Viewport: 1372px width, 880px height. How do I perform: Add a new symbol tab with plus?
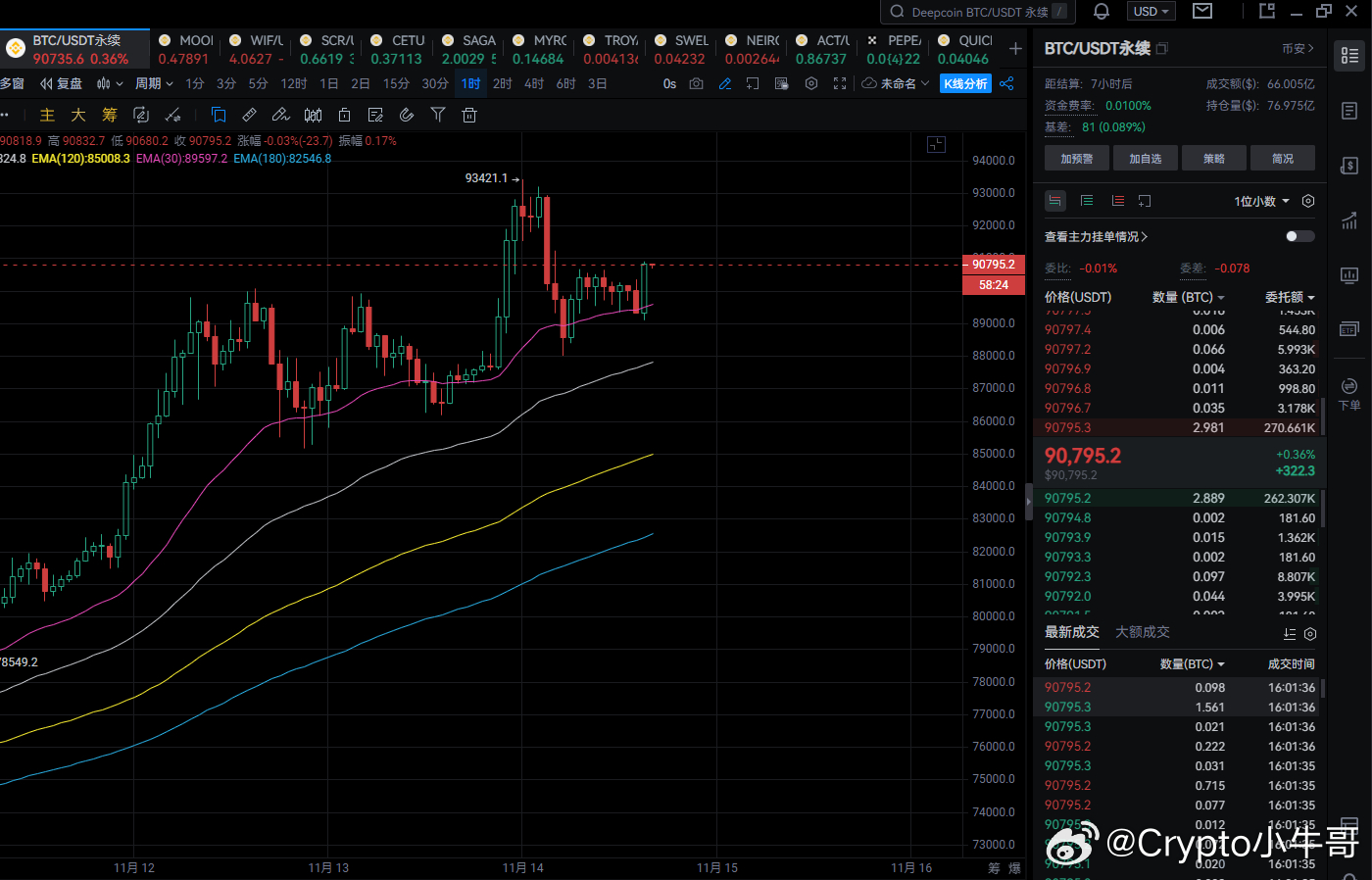click(1015, 48)
